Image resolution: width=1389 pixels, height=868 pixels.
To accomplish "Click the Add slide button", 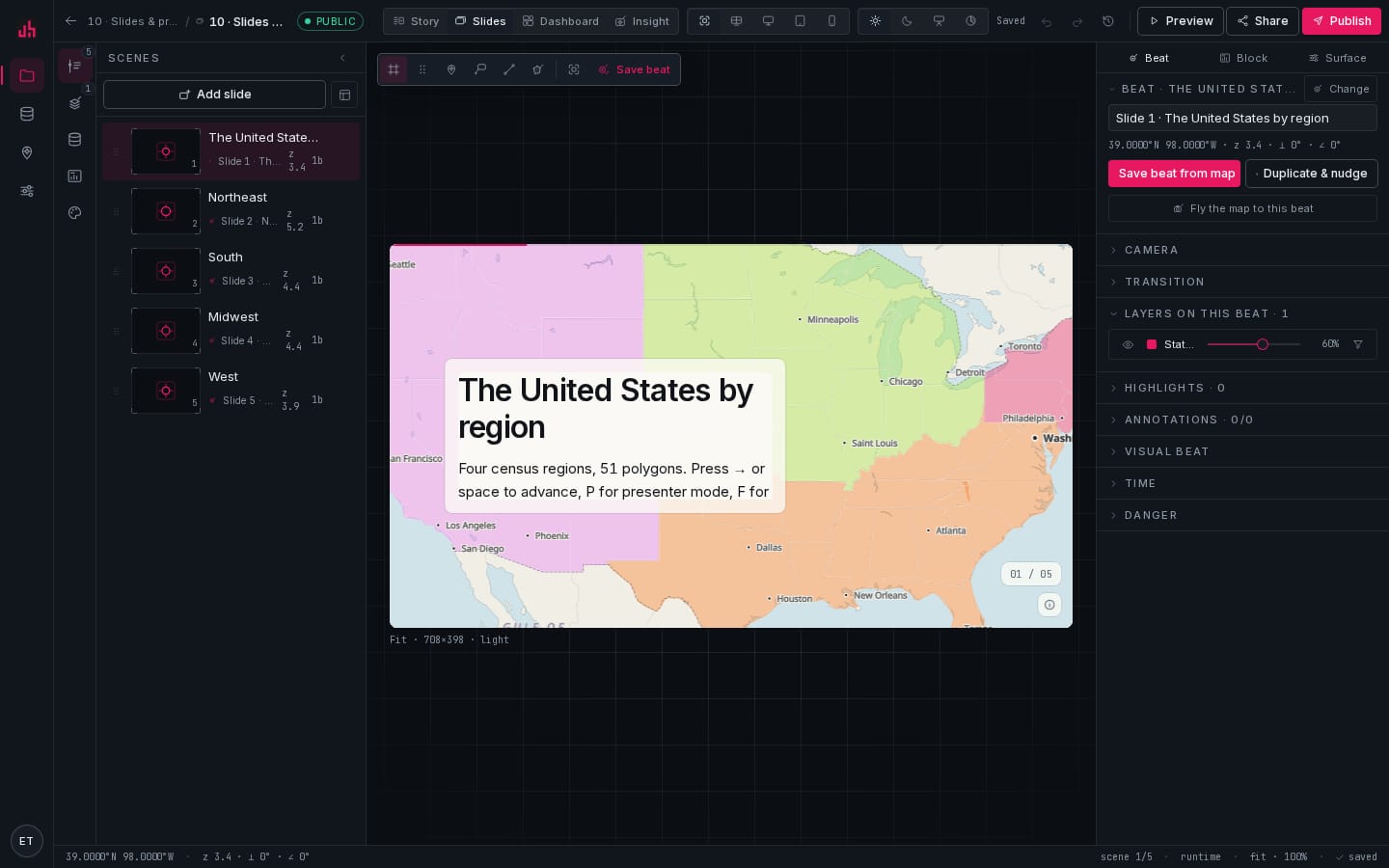I will pyautogui.click(x=214, y=95).
